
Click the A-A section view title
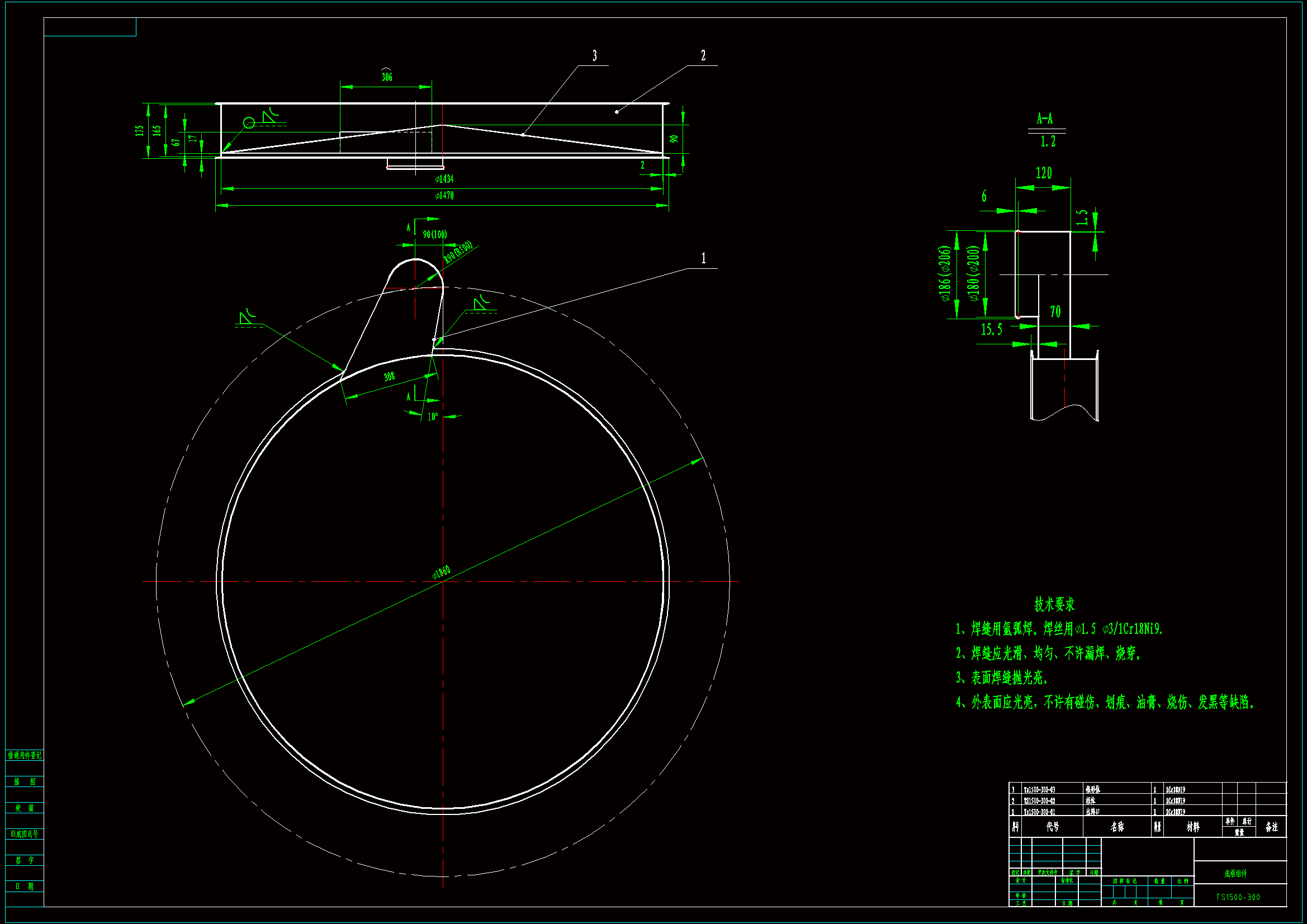tap(1045, 119)
